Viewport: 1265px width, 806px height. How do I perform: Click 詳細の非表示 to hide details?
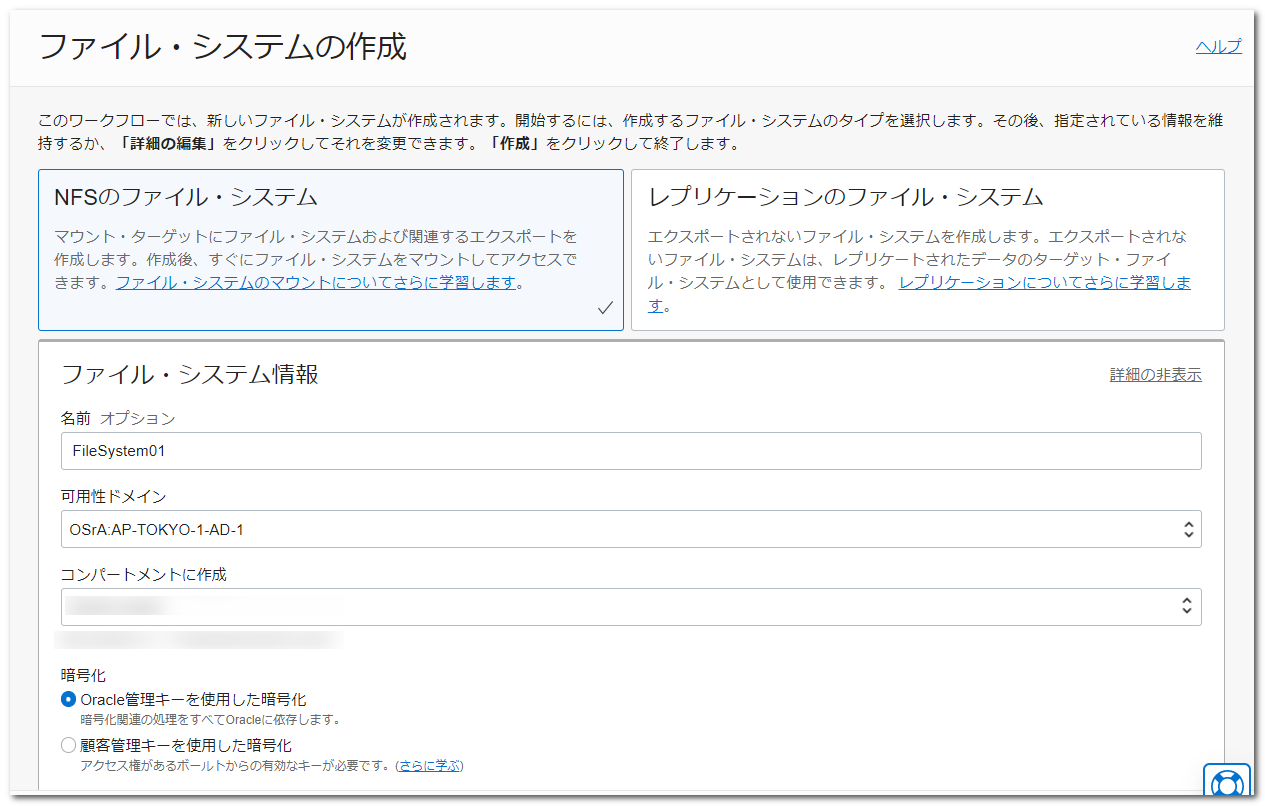(1156, 375)
